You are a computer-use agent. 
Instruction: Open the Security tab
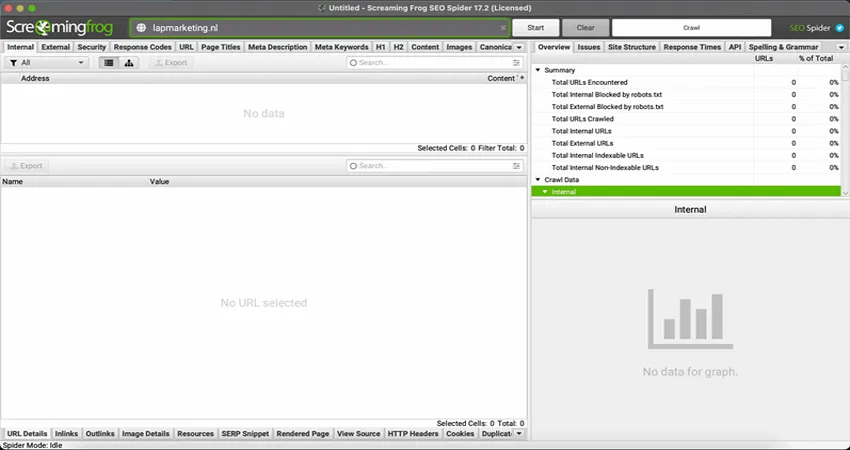[92, 47]
